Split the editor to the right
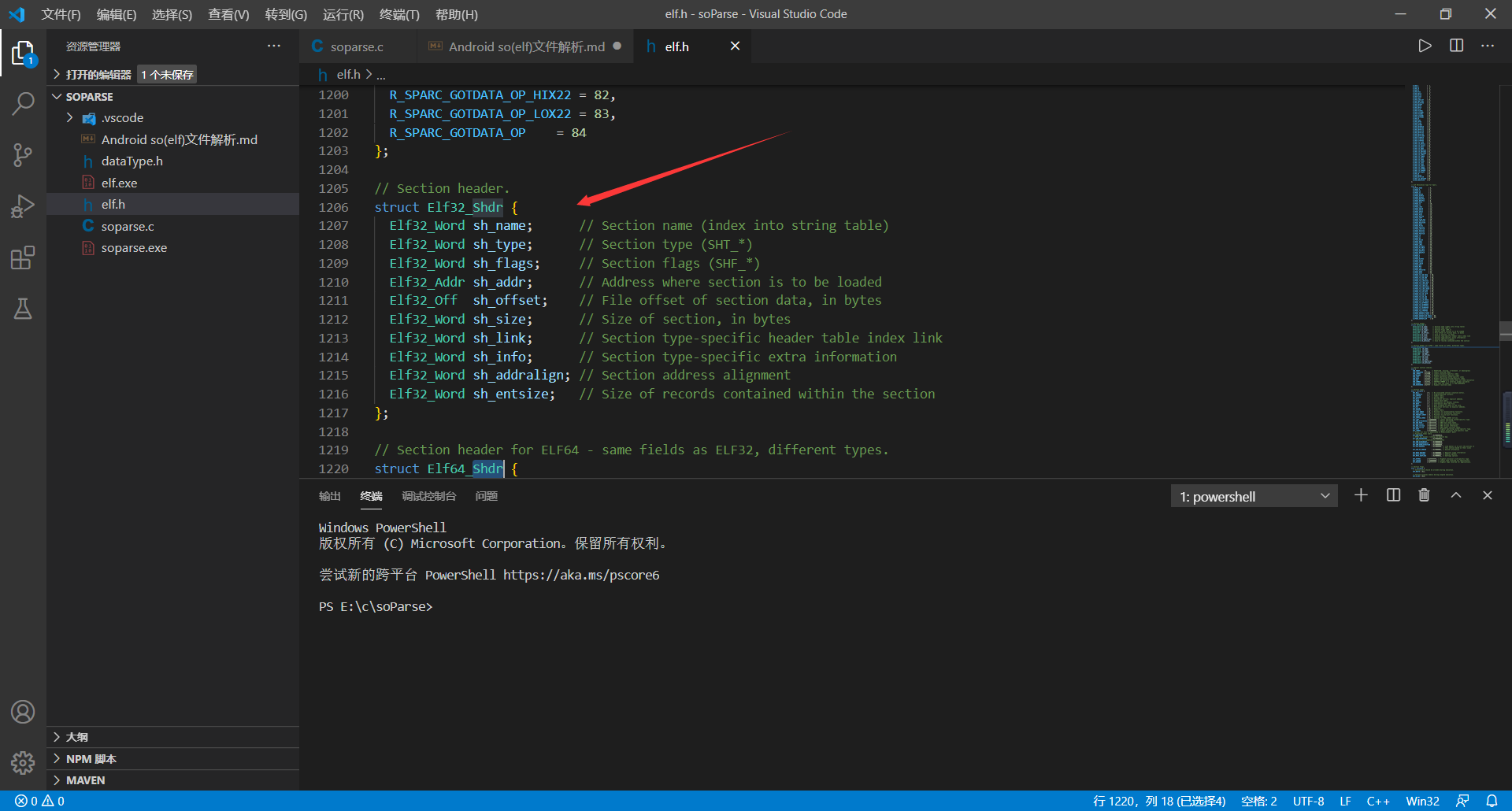The image size is (1512, 811). tap(1456, 46)
